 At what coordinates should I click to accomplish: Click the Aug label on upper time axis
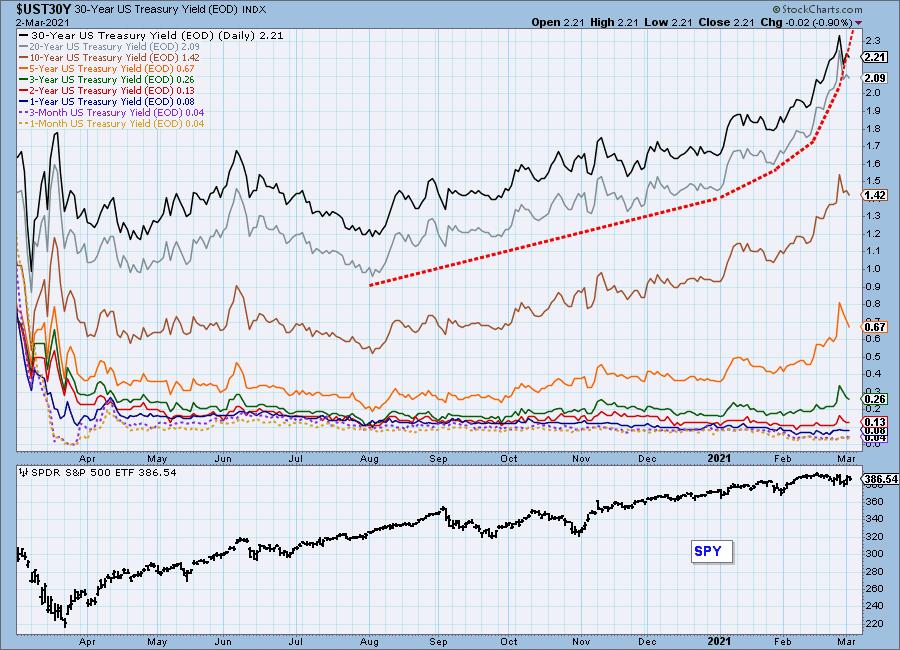(369, 459)
